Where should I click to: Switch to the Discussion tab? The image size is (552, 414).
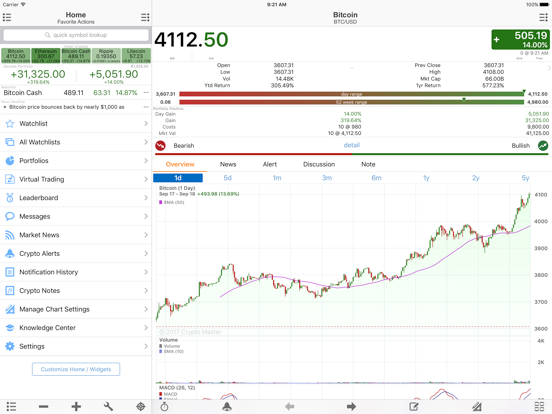[319, 164]
